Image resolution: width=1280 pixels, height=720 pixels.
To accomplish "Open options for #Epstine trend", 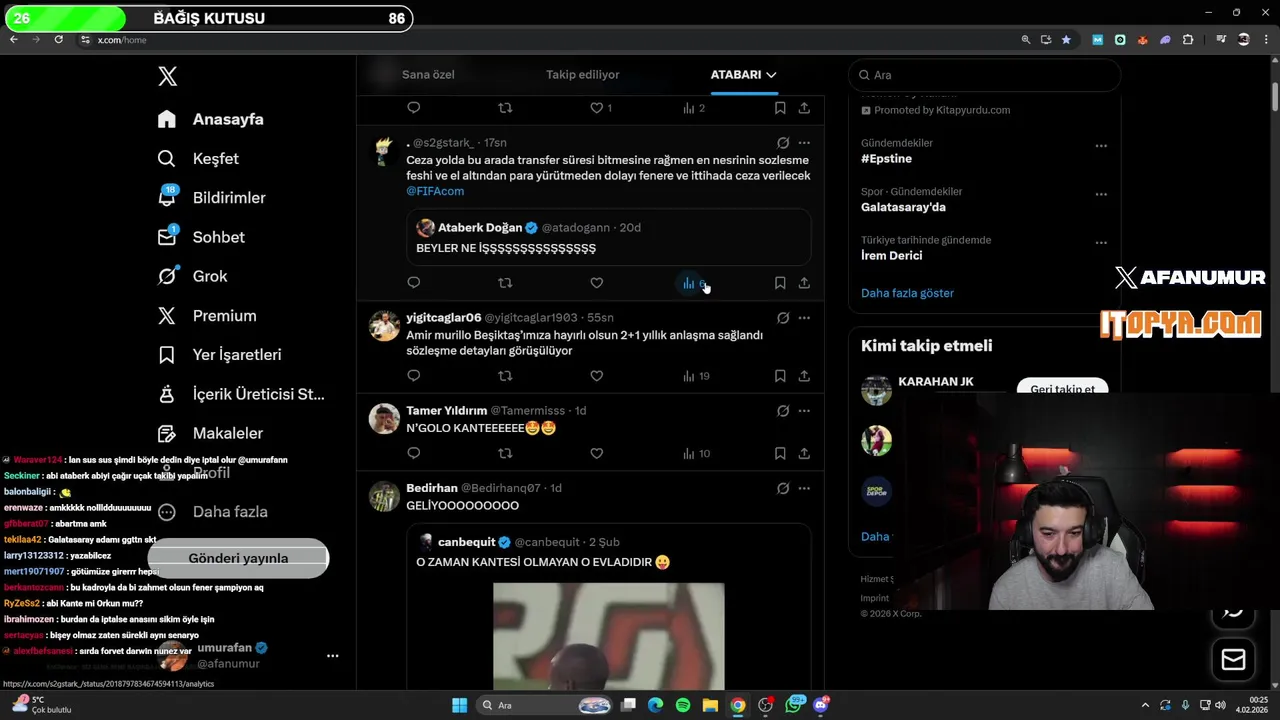I will point(1101,146).
